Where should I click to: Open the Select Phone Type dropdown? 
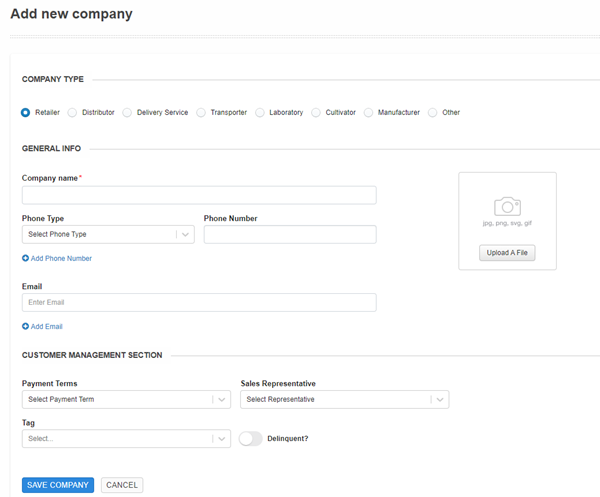(108, 234)
